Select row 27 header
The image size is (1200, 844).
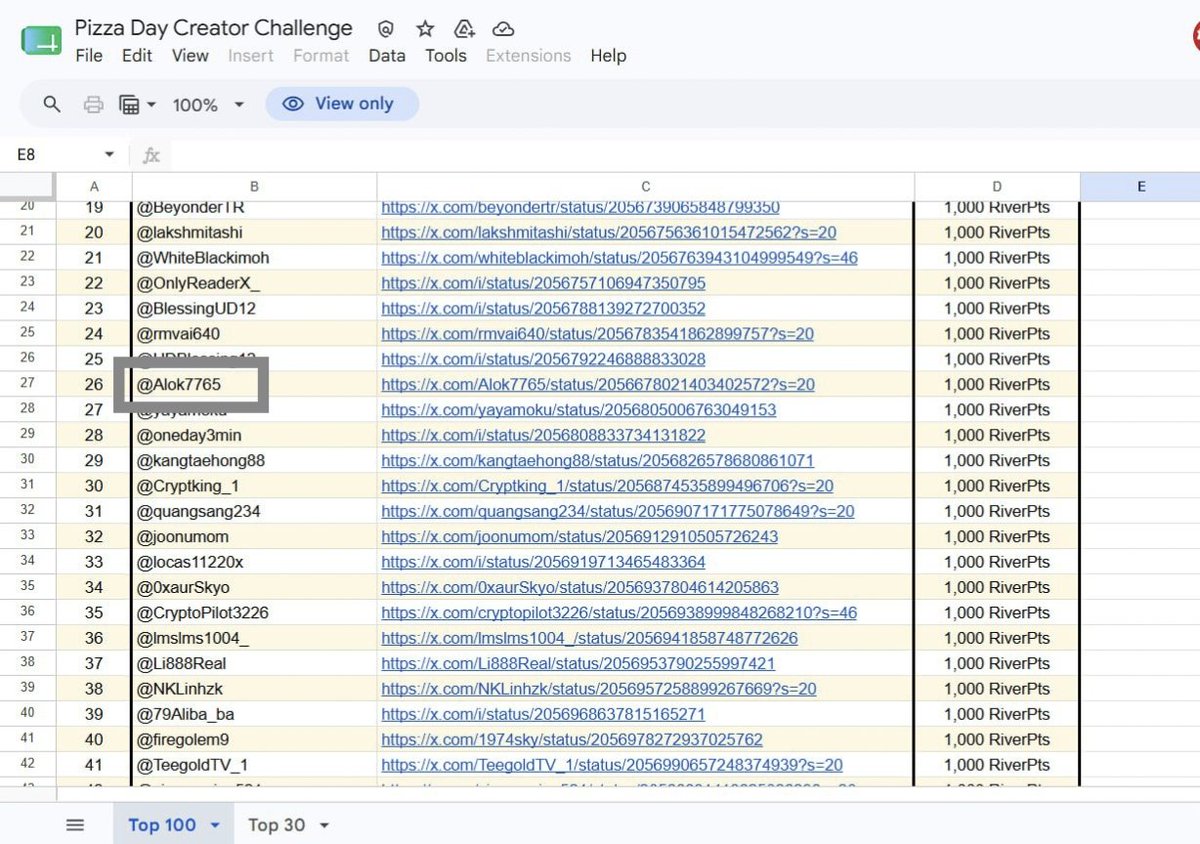click(28, 384)
